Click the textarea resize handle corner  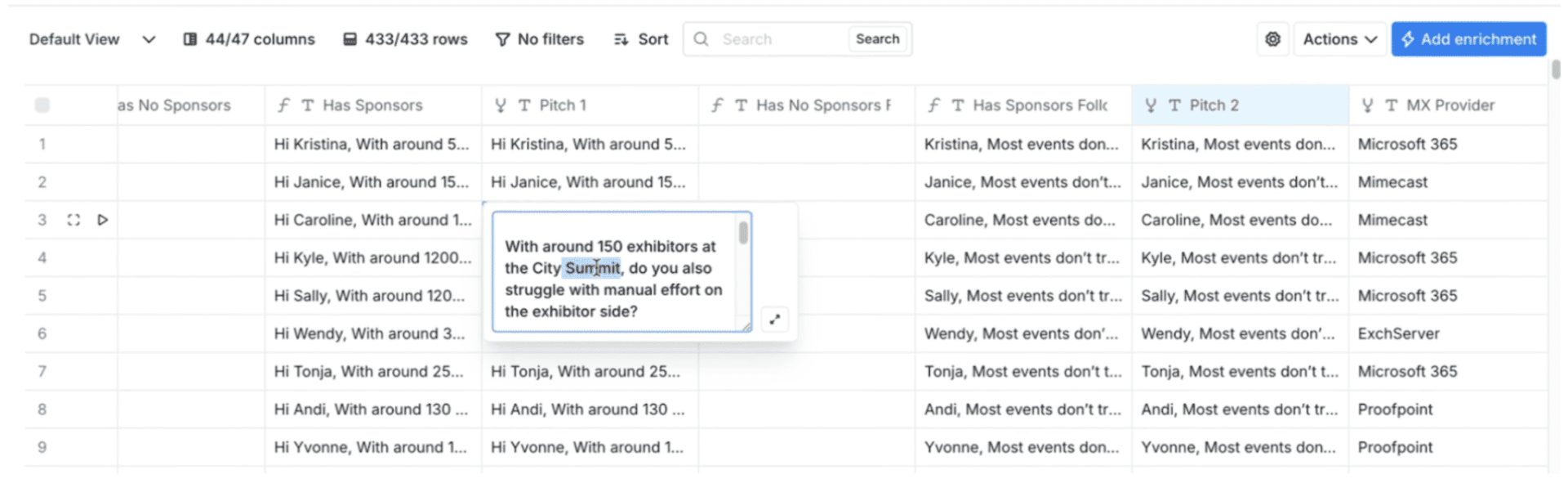(746, 327)
